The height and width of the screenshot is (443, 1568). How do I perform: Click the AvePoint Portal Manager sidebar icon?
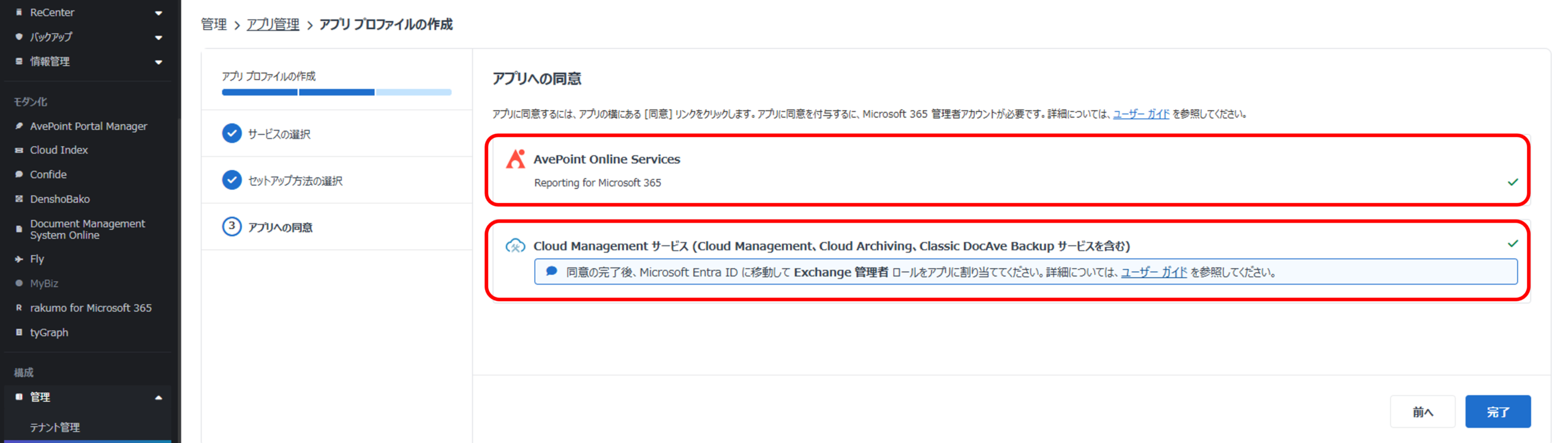click(19, 126)
